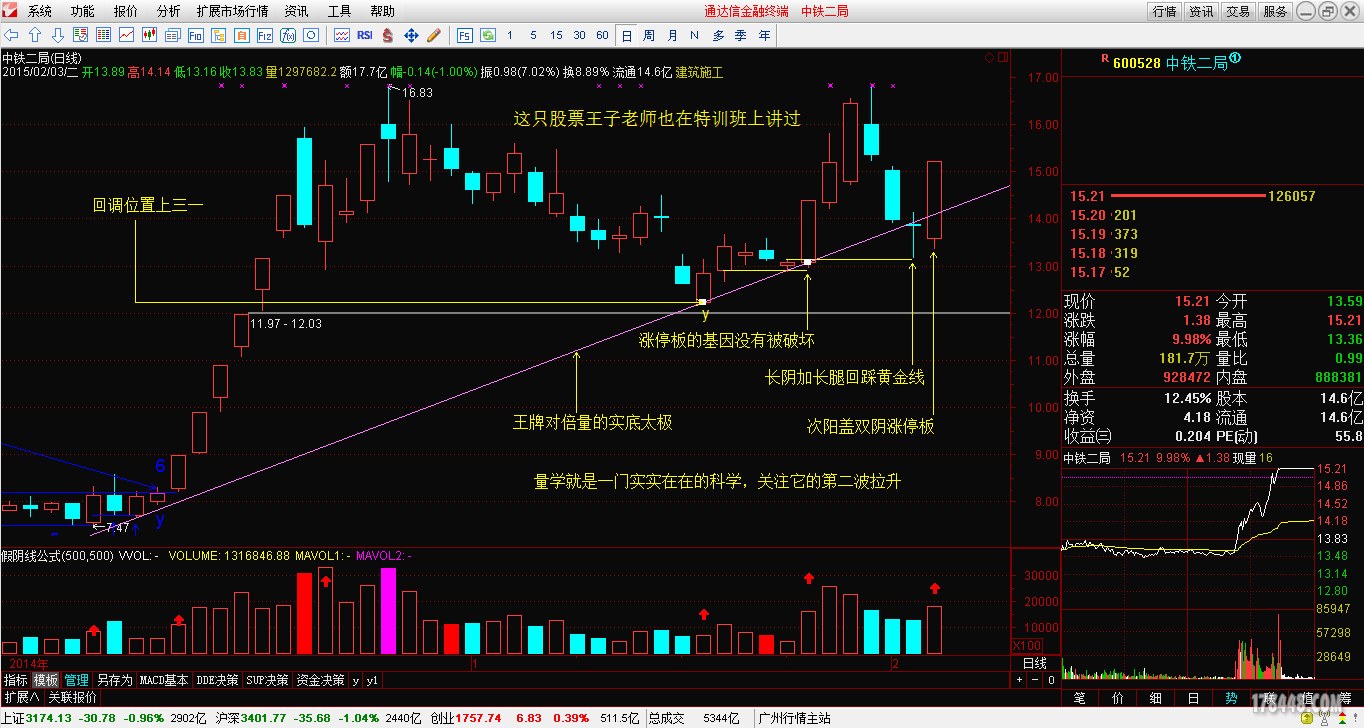Click 另存为 save-as tab
Screen dimensions: 1364x728
(x=114, y=680)
